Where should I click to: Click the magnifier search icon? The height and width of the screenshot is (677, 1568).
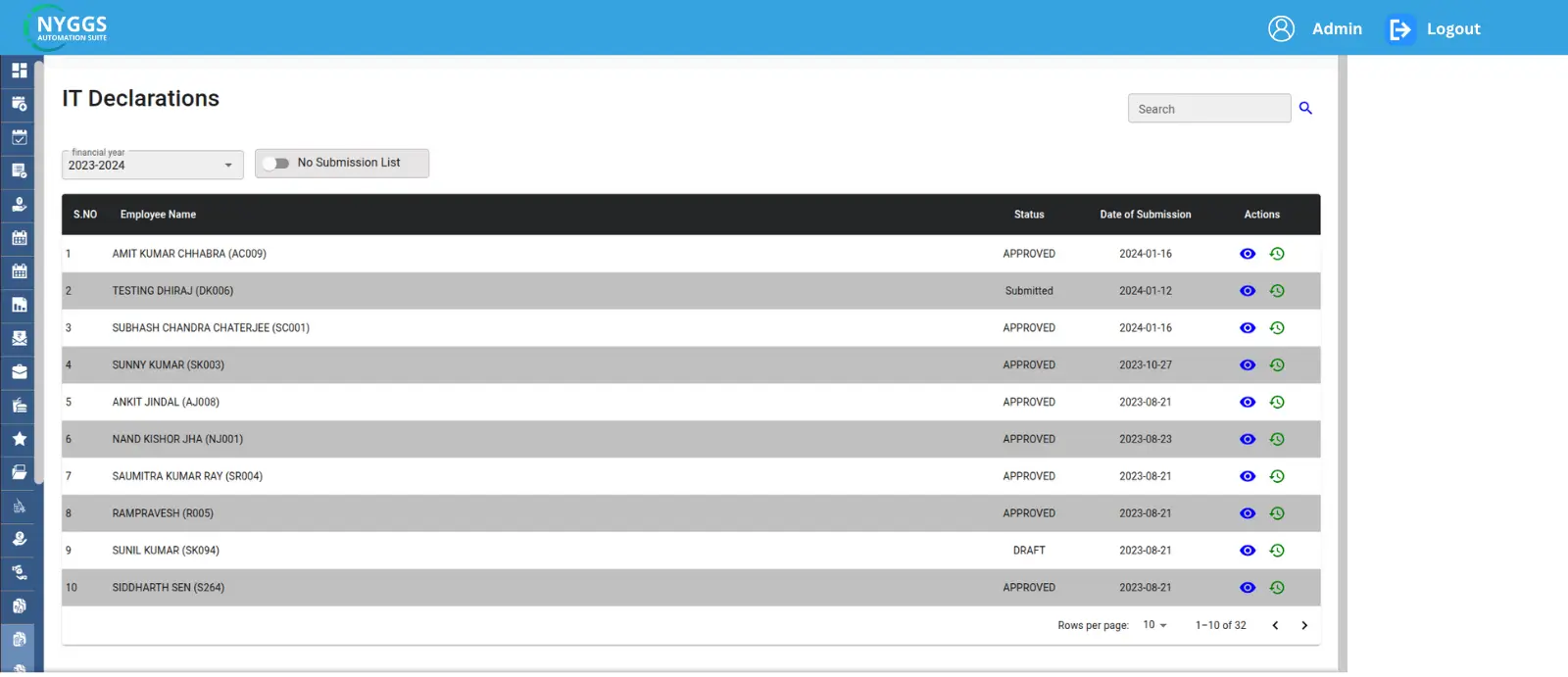pyautogui.click(x=1305, y=109)
